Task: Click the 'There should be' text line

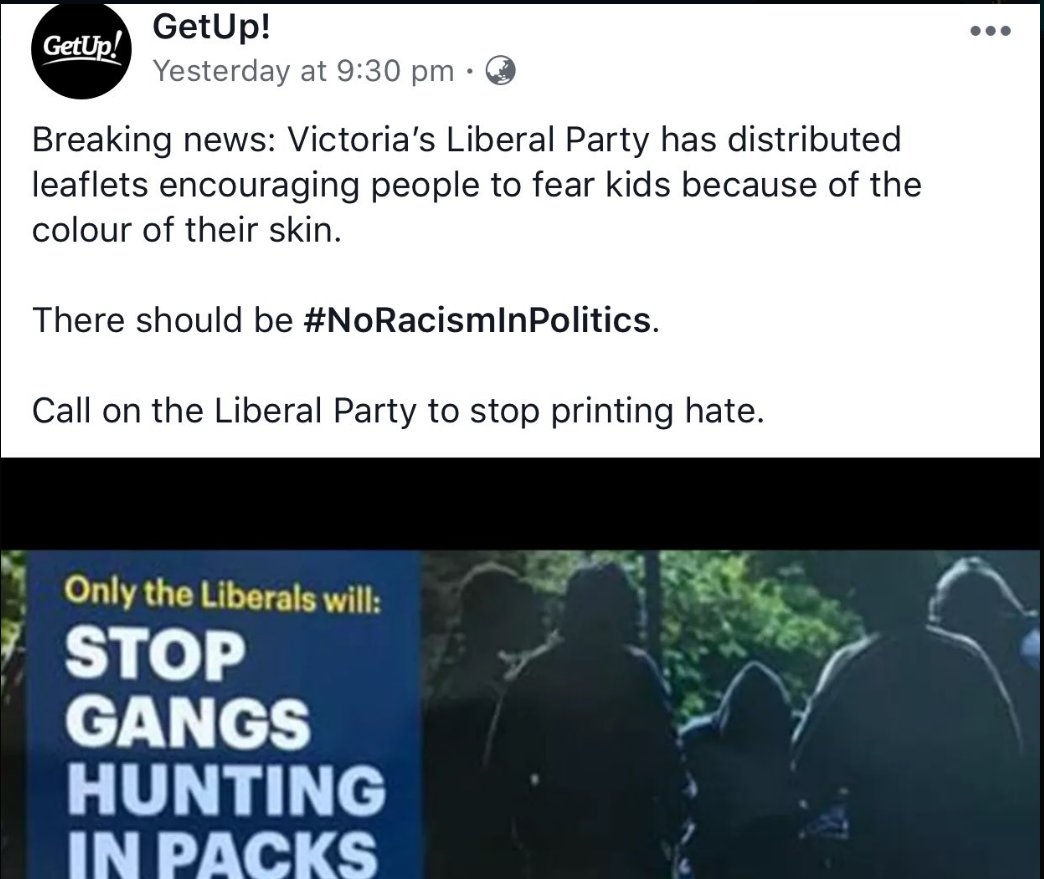Action: tap(346, 320)
